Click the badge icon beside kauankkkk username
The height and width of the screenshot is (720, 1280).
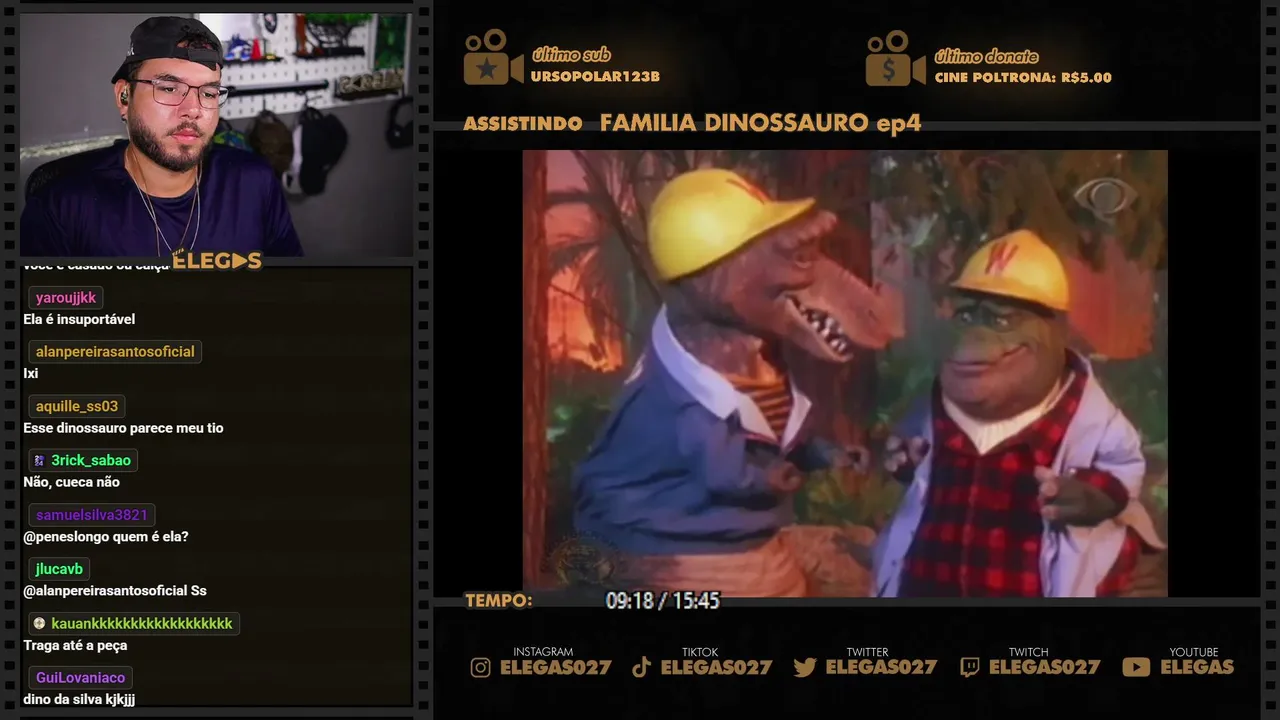point(39,623)
